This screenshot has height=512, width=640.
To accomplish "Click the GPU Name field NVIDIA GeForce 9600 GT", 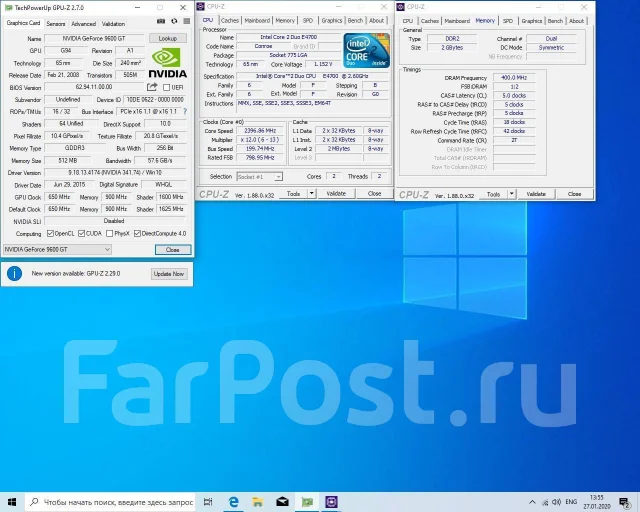I will [x=94, y=38].
